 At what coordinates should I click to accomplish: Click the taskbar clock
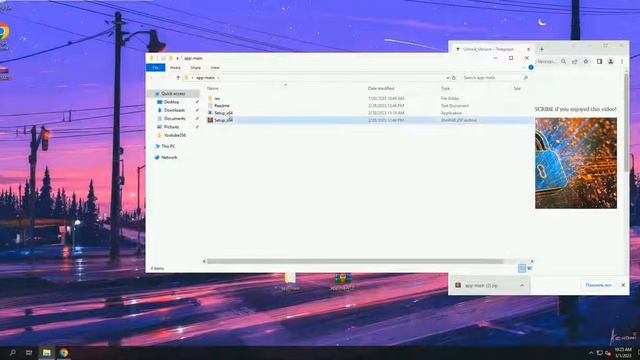point(623,353)
